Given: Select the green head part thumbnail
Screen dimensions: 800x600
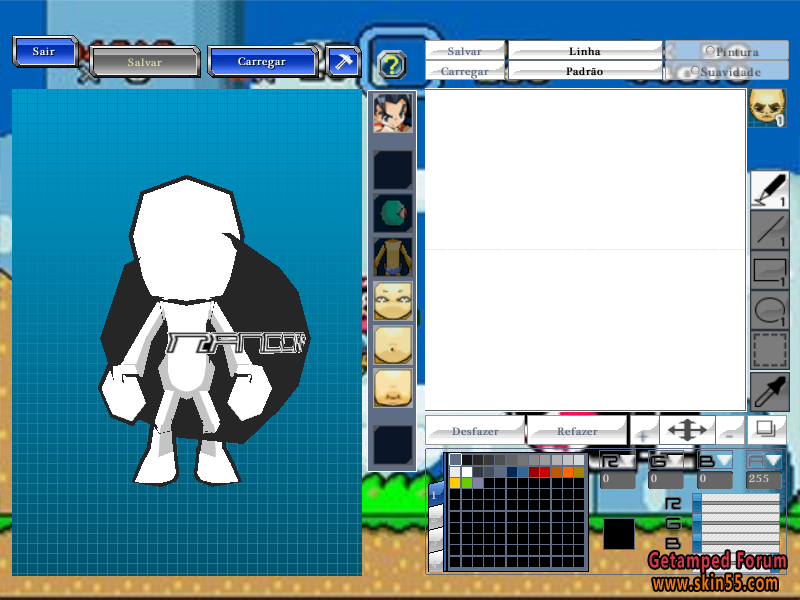Looking at the screenshot, I should 392,213.
